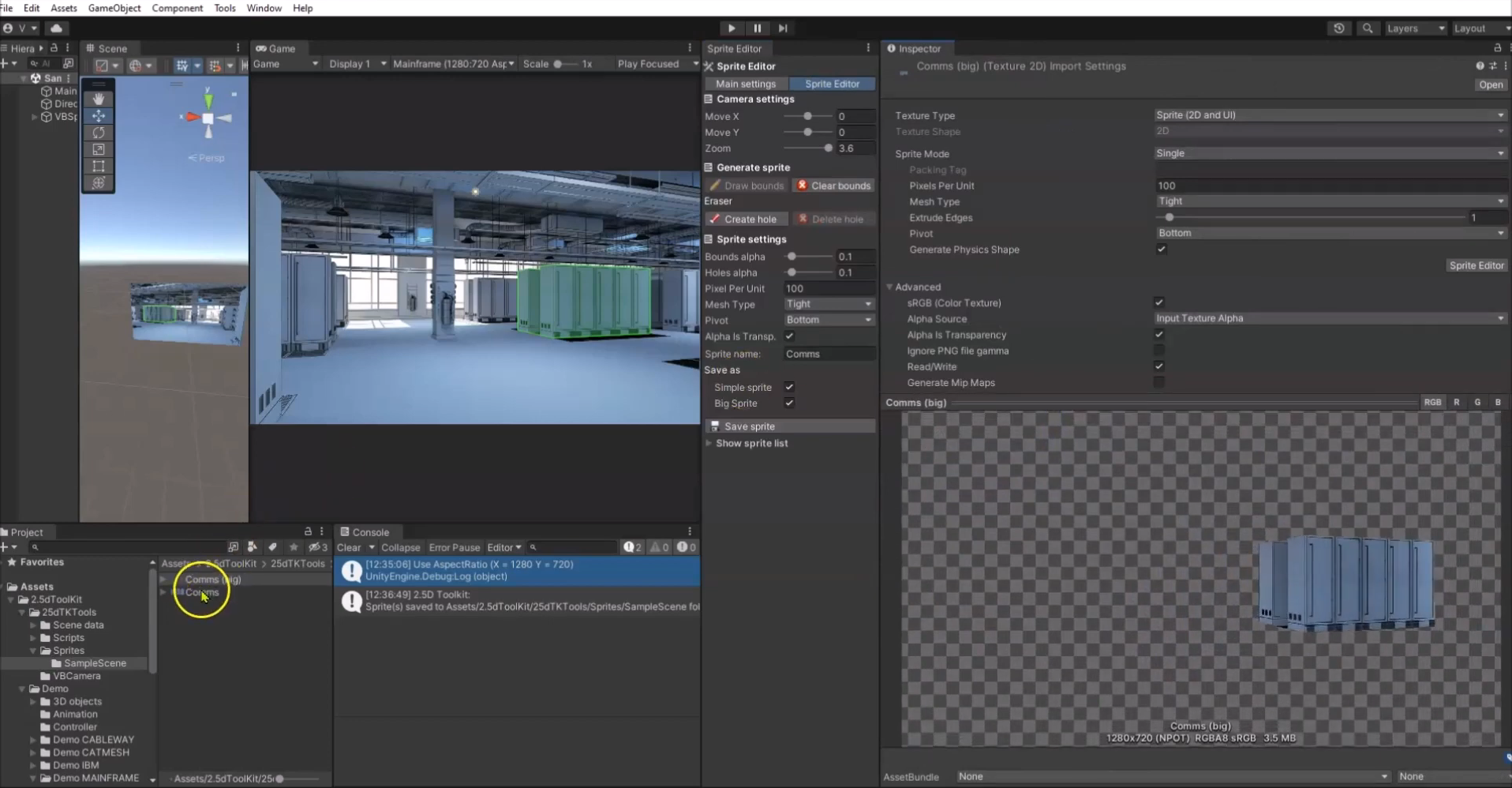The image size is (1512, 788).
Task: Click the Clear bounds button
Action: pos(833,186)
